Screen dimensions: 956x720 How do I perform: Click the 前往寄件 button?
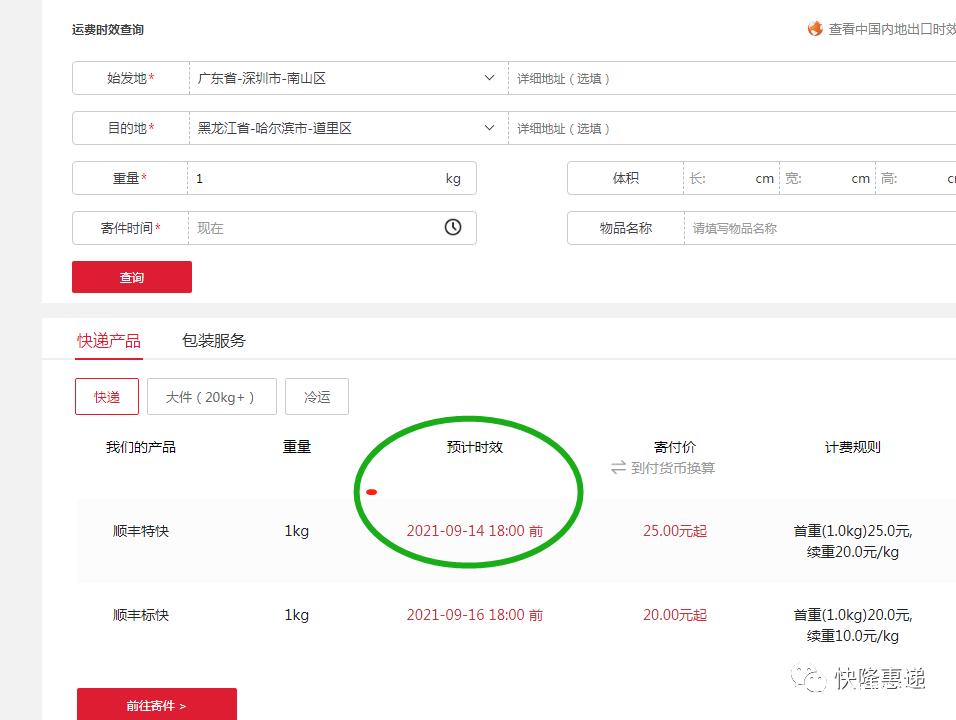[x=157, y=705]
